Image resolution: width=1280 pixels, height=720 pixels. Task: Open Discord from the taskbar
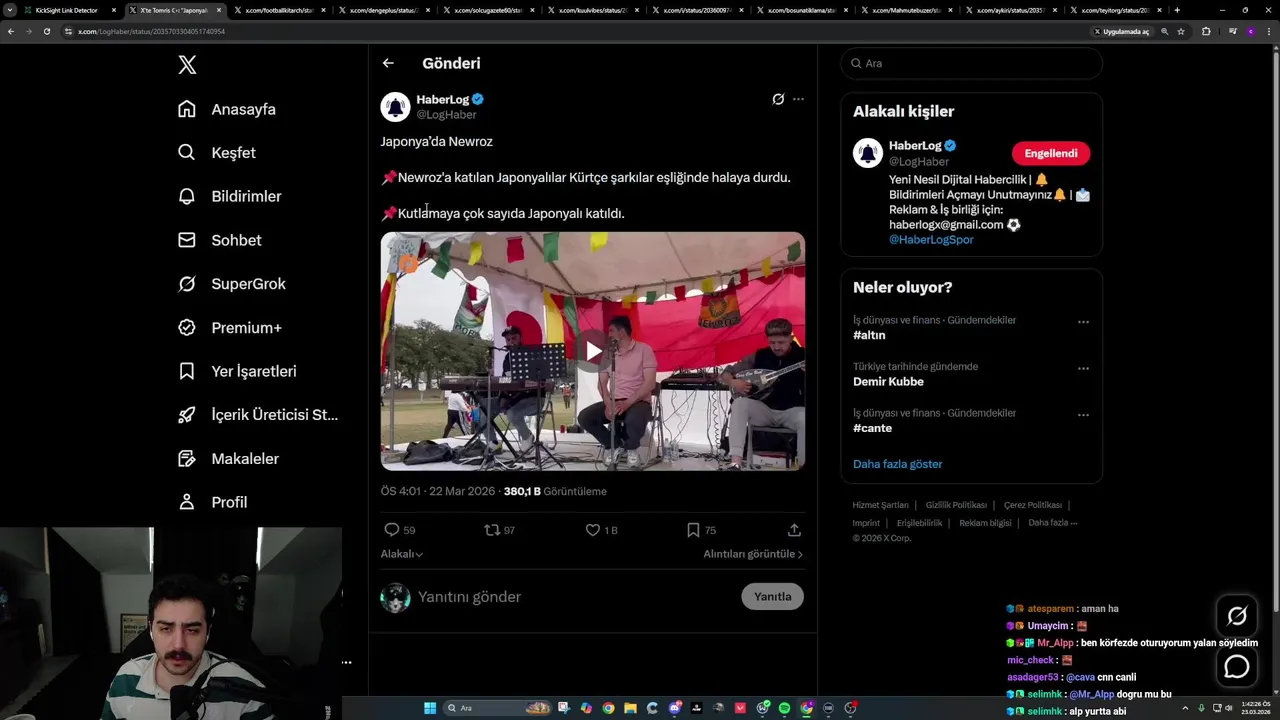tap(675, 708)
